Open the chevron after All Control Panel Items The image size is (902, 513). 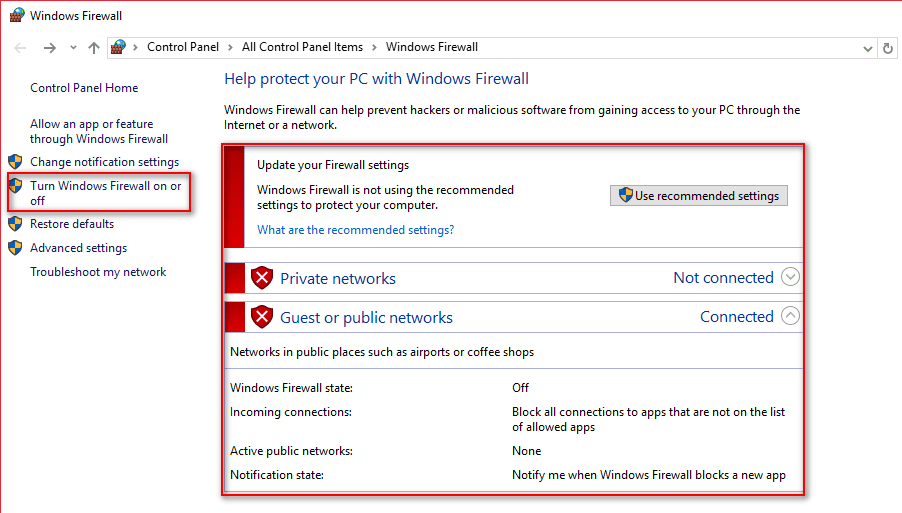(x=374, y=47)
